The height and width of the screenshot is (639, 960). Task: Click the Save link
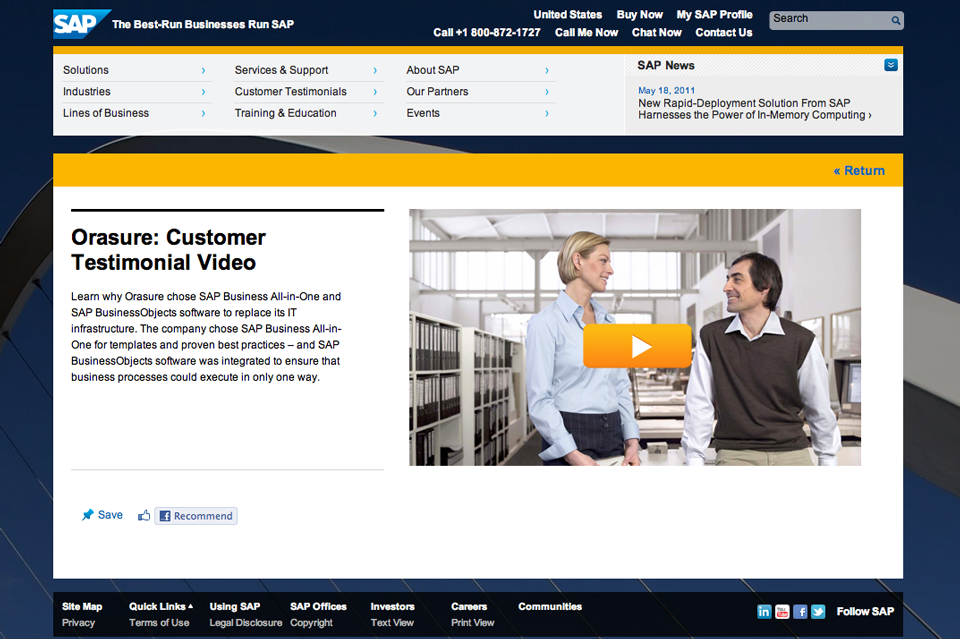[x=110, y=515]
